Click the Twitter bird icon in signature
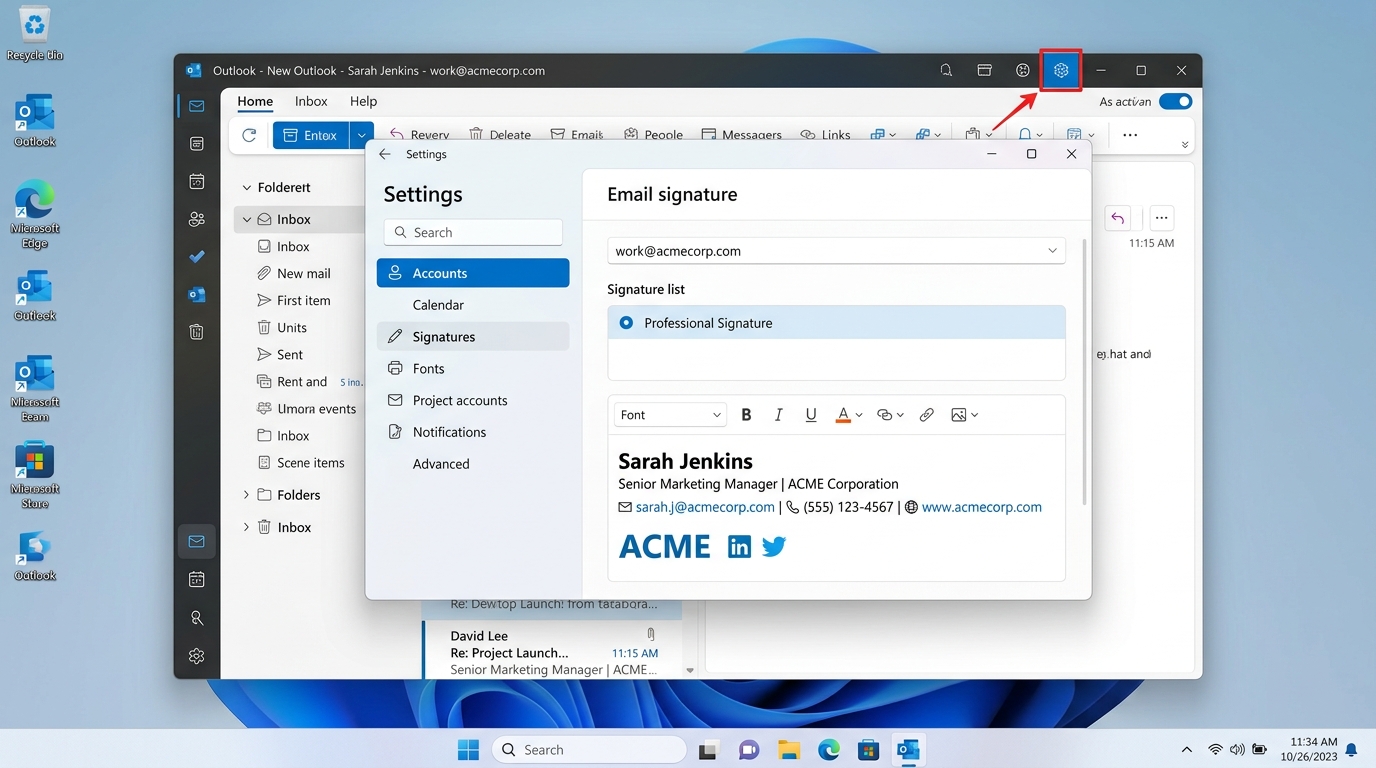The height and width of the screenshot is (768, 1376). coord(774,547)
